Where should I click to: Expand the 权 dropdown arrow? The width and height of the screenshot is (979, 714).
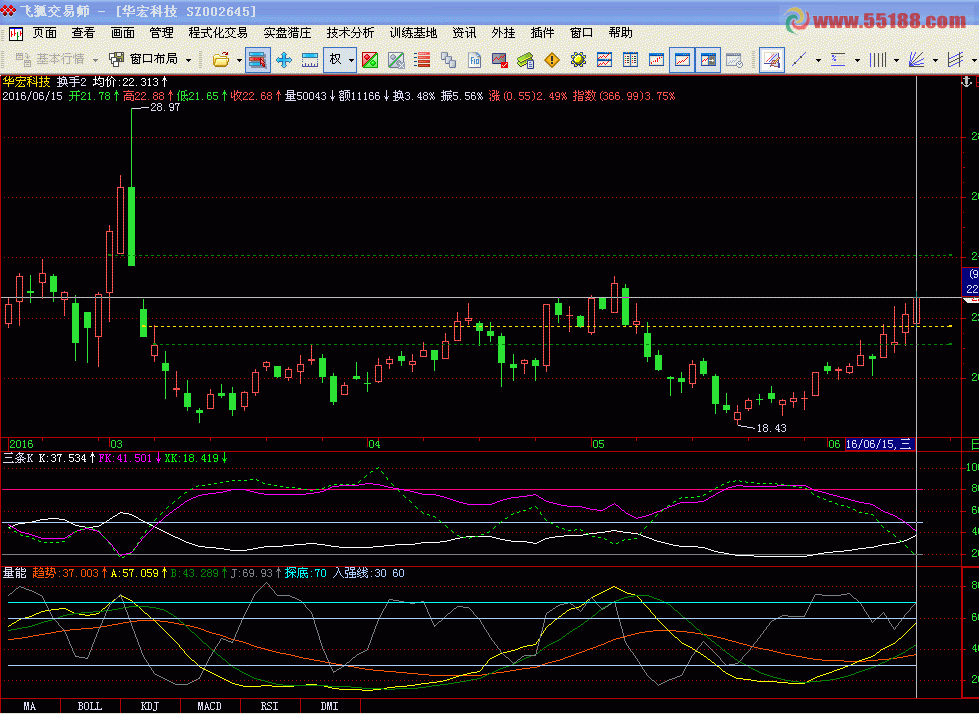[352, 60]
